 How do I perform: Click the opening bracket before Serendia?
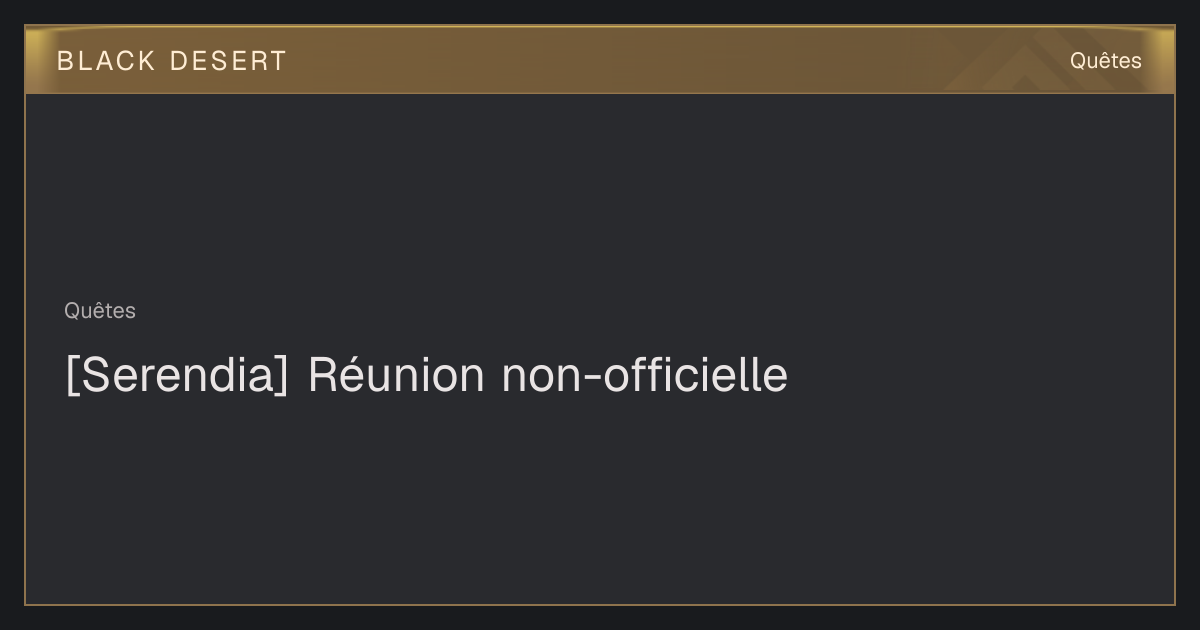72,376
